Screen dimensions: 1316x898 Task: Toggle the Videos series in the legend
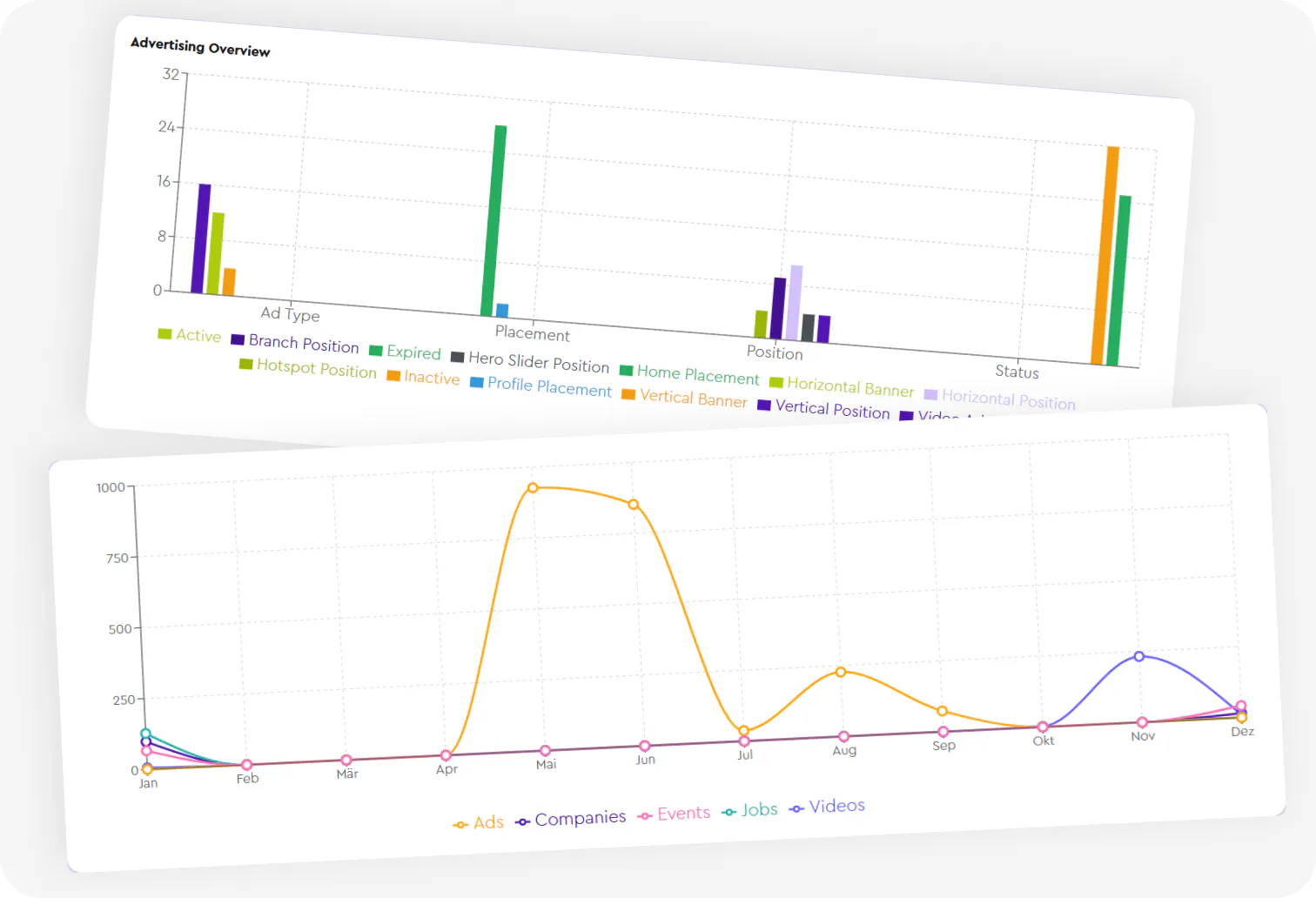[827, 807]
